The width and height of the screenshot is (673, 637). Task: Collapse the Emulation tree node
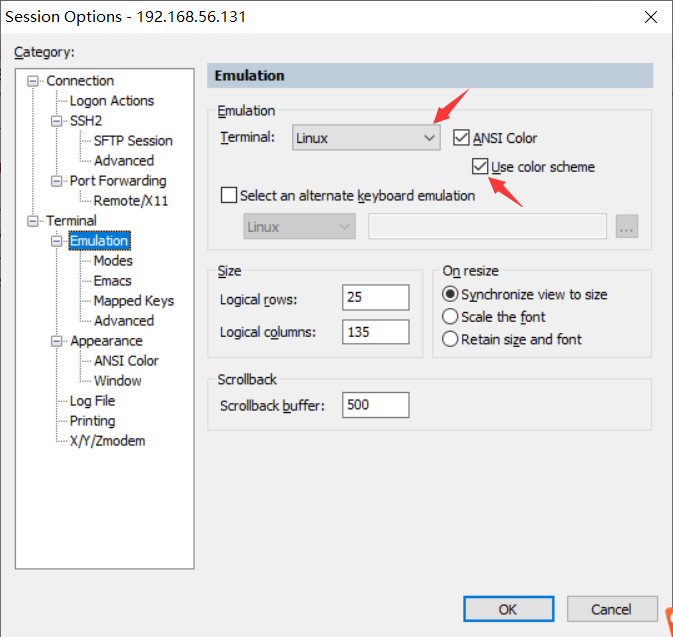pos(56,241)
